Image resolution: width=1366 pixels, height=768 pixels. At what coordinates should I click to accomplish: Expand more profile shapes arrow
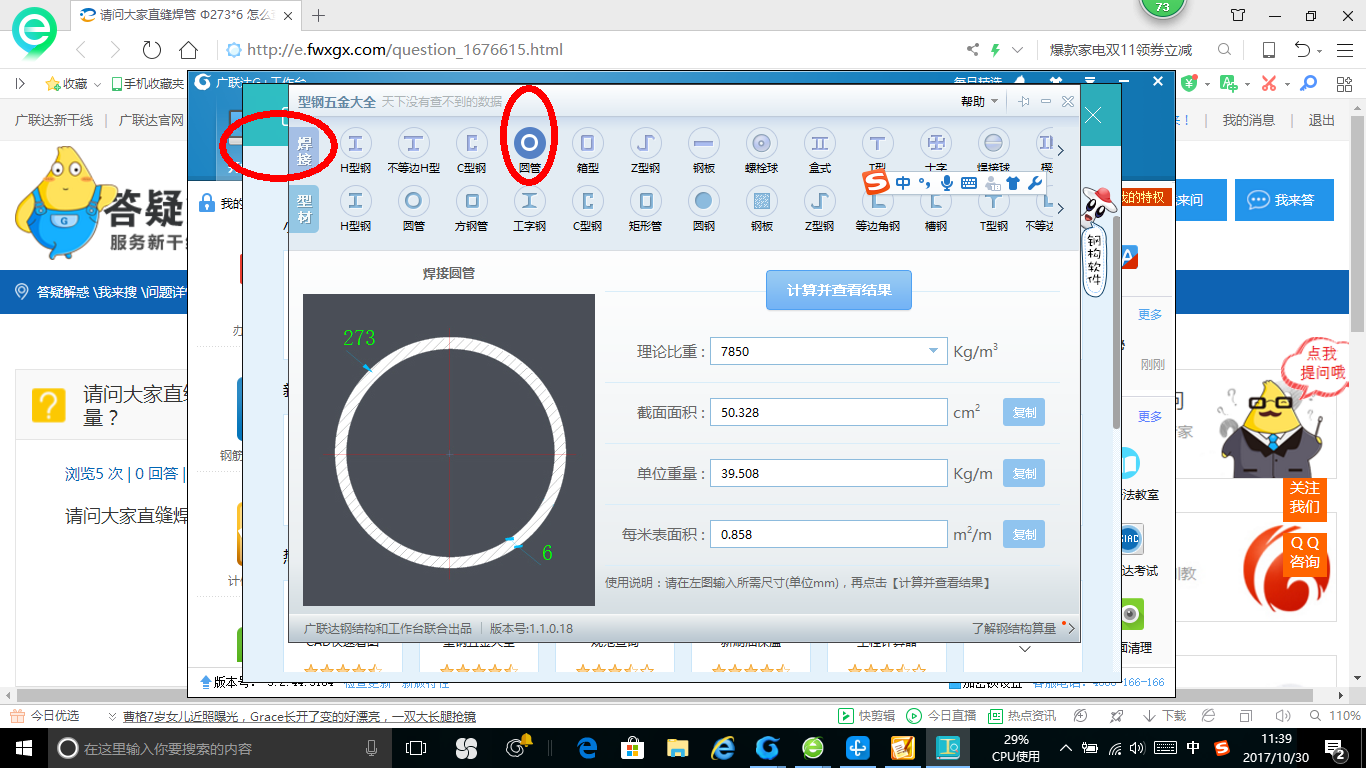coord(1061,209)
